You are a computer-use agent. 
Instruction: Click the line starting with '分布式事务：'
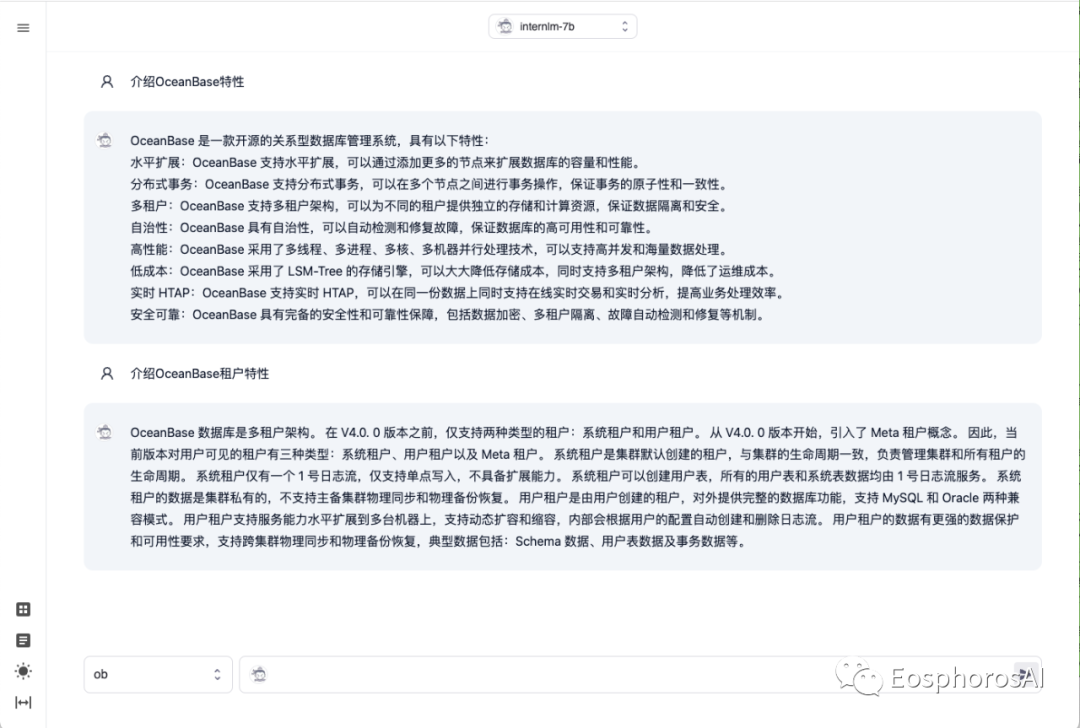point(430,185)
